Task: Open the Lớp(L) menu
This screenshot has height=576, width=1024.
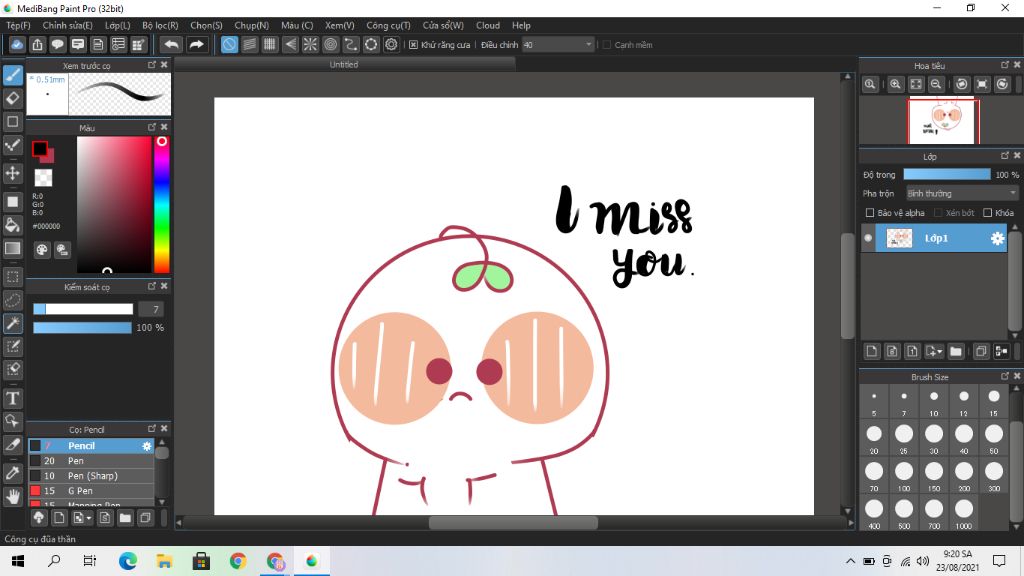Action: (x=118, y=25)
